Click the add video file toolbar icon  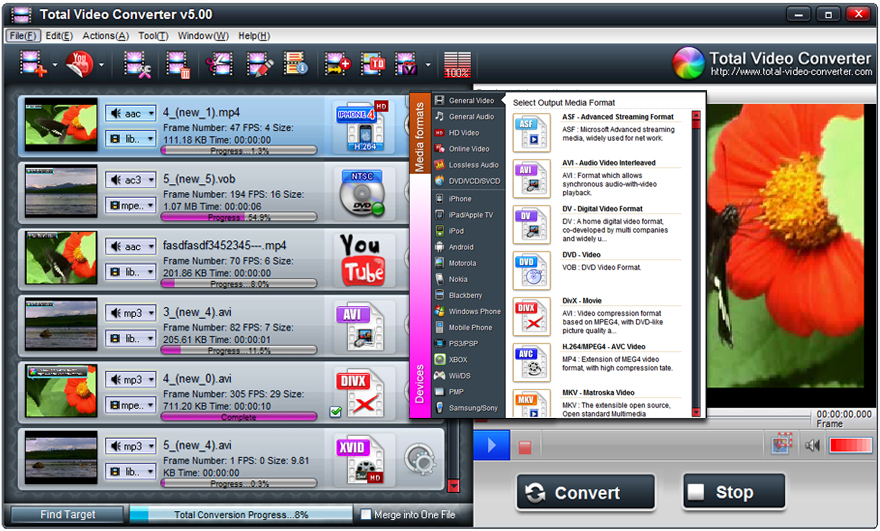32,64
